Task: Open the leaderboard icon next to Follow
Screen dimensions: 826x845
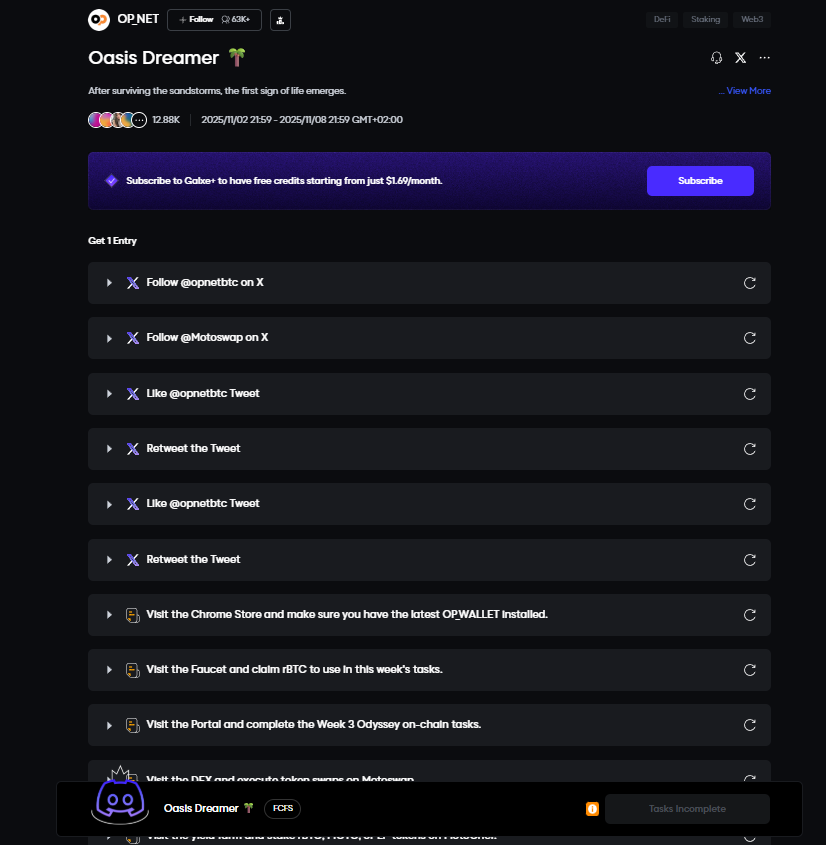Action: point(280,20)
